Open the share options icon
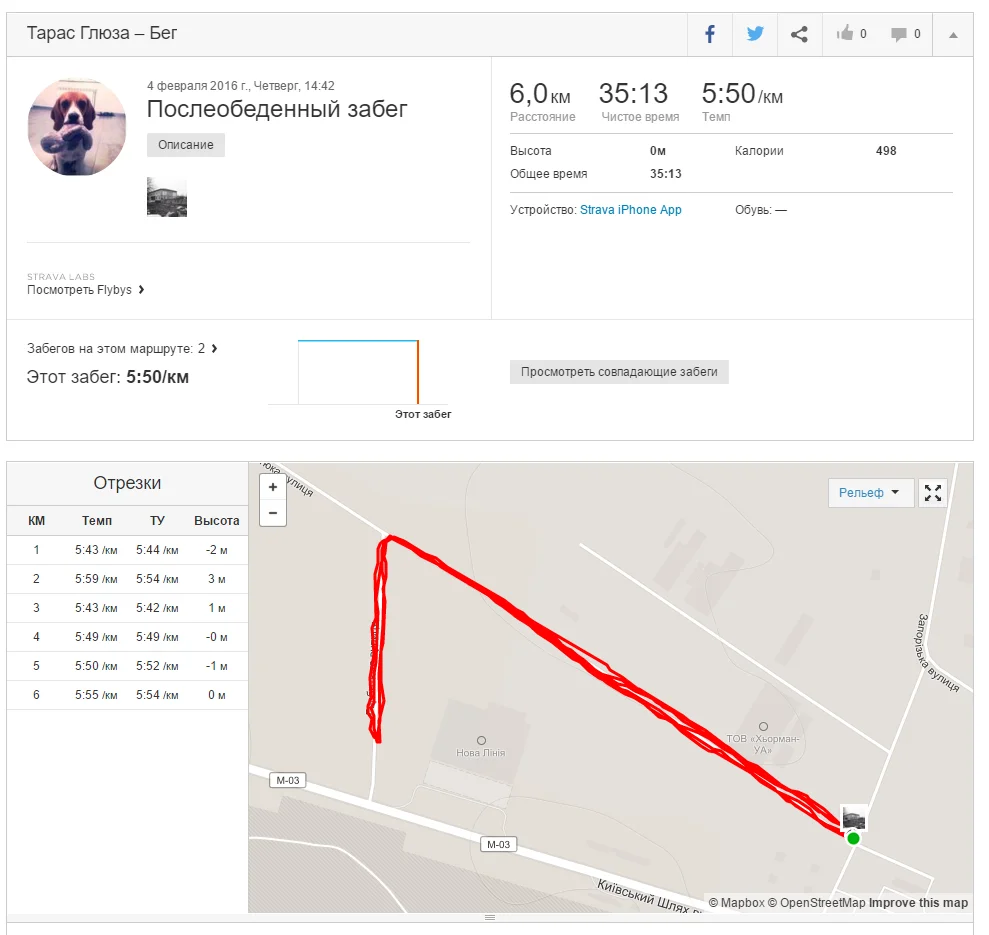This screenshot has width=989, height=935. pos(799,34)
